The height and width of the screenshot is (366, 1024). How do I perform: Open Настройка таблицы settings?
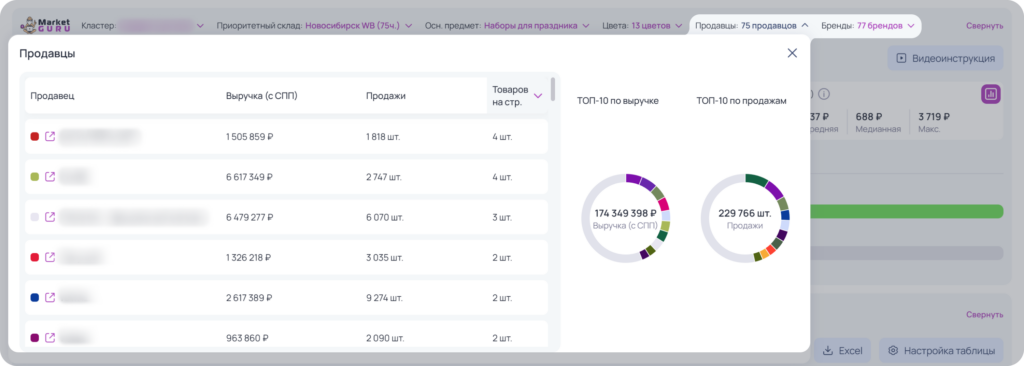(x=941, y=350)
